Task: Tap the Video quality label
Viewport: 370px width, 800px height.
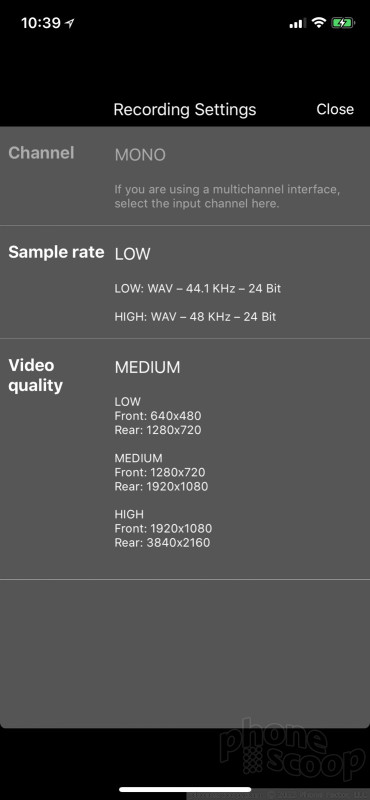Action: tap(35, 376)
